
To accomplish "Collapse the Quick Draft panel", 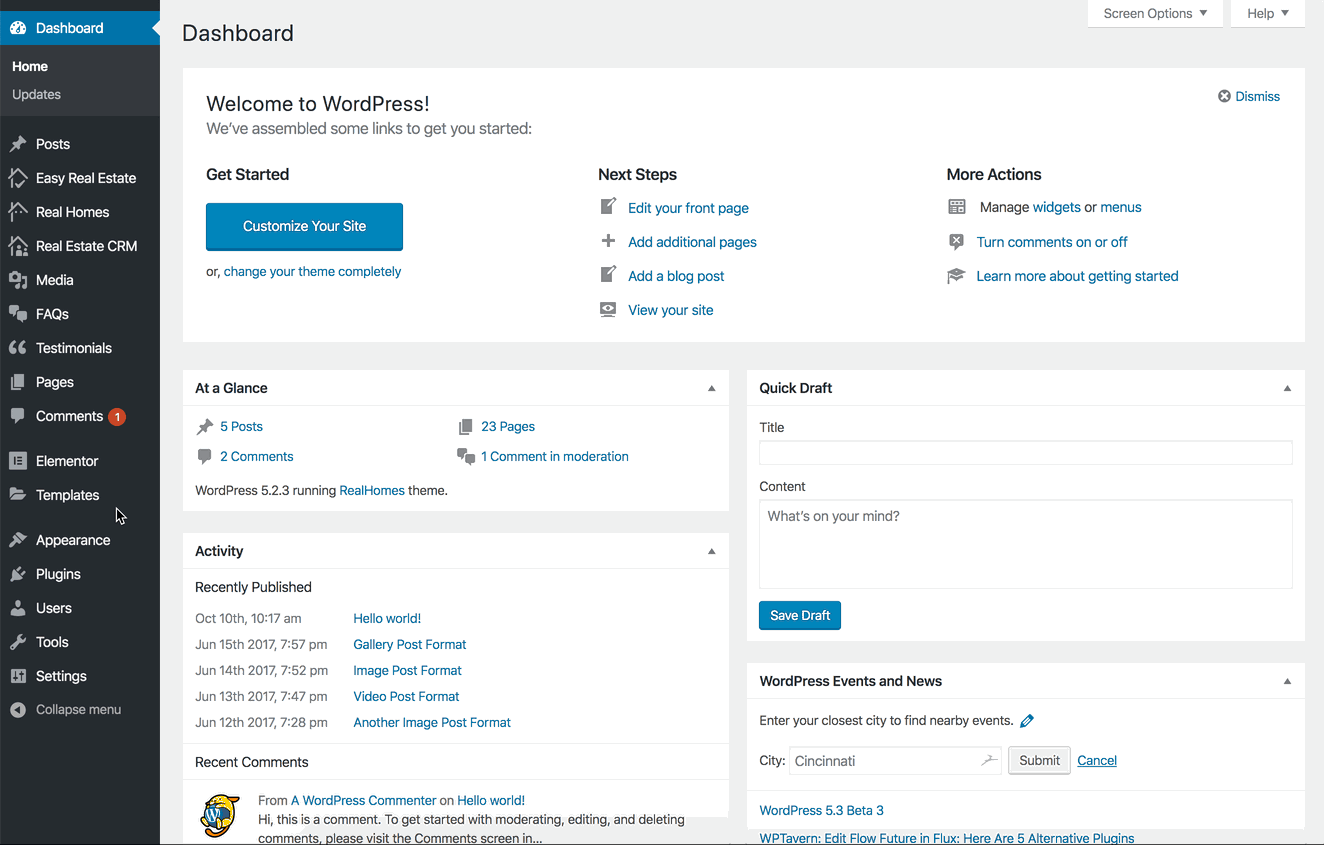I will (1287, 388).
